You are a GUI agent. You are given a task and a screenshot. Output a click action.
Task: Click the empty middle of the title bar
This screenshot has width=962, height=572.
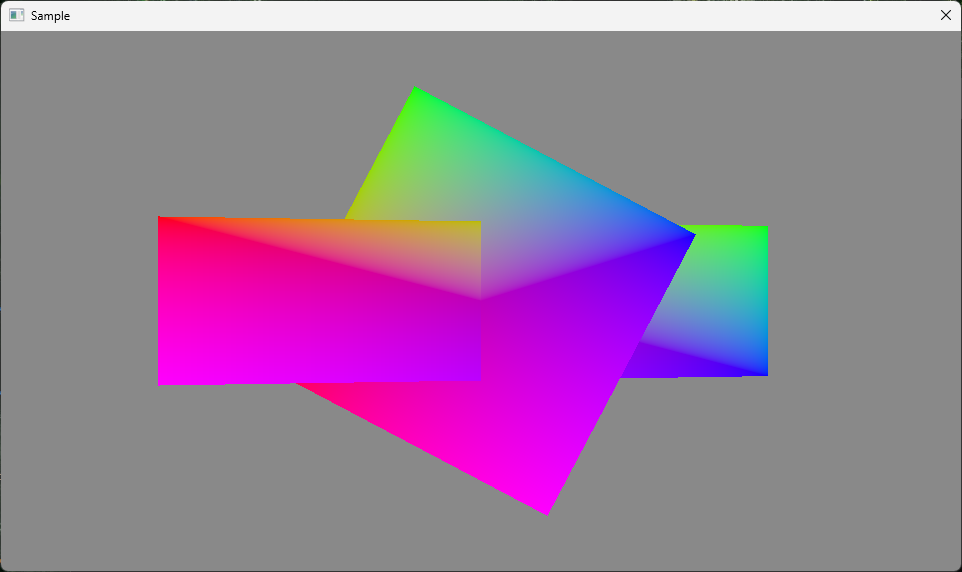coord(480,15)
